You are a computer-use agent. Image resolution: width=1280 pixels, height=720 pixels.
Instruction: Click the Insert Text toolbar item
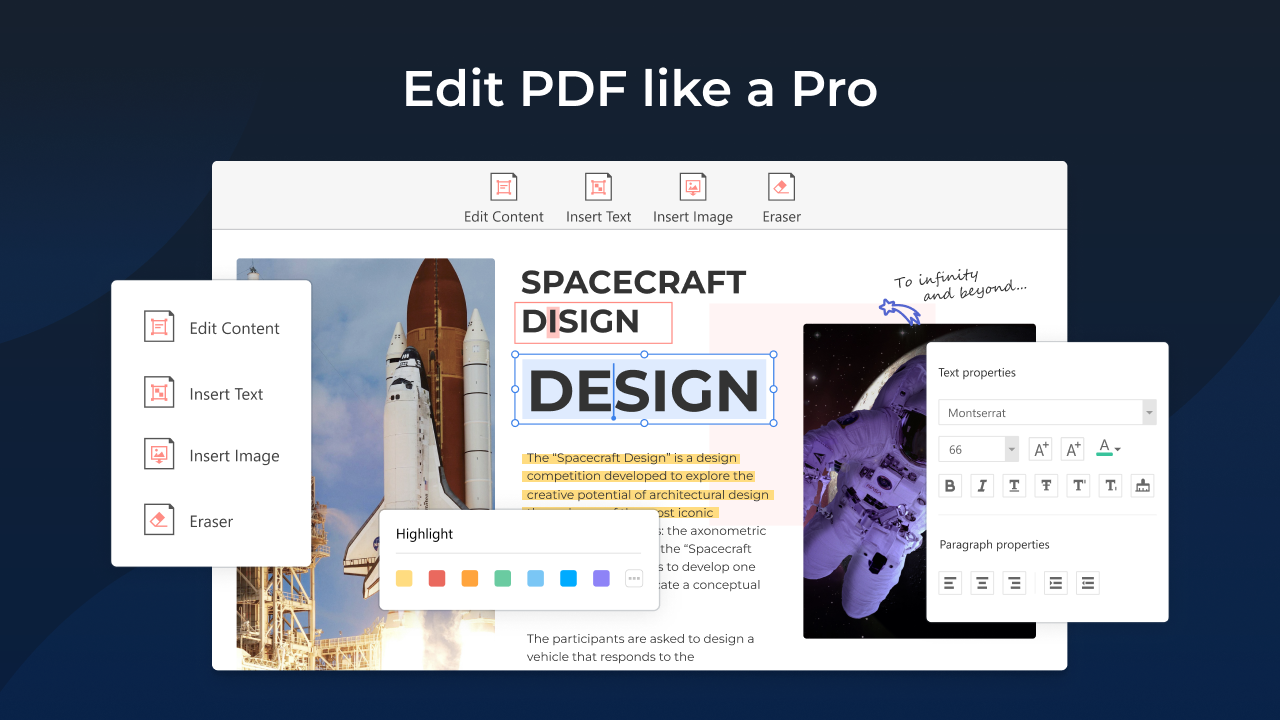coord(598,197)
